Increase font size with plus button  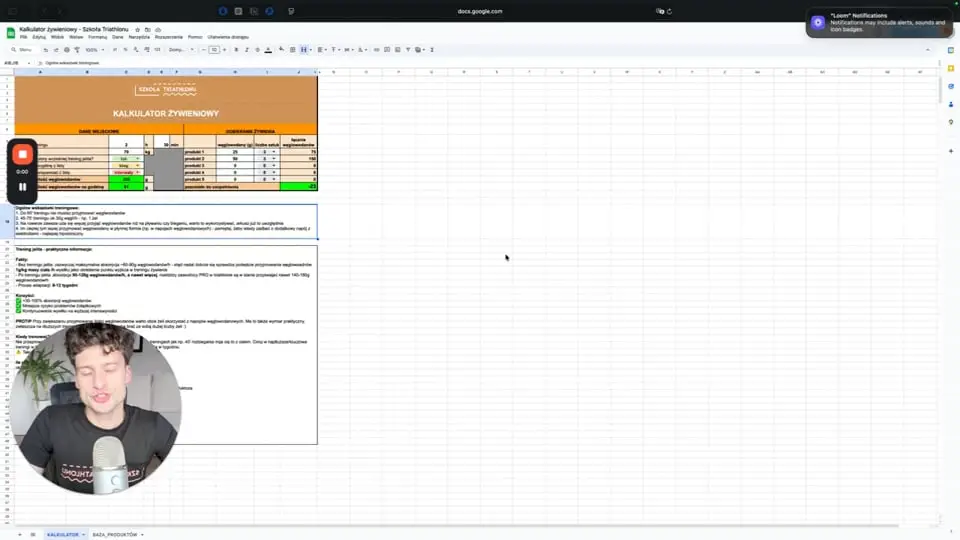click(224, 50)
